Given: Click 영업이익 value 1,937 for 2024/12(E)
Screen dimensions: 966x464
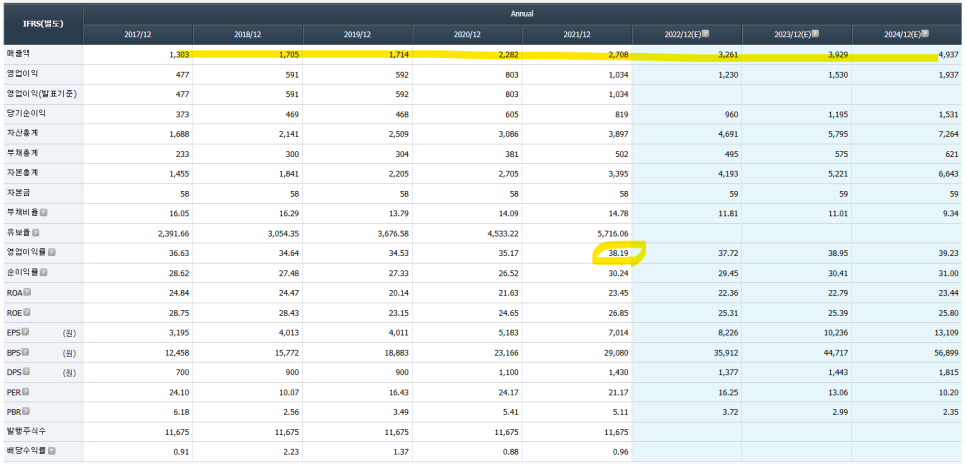Looking at the screenshot, I should pyautogui.click(x=947, y=75).
